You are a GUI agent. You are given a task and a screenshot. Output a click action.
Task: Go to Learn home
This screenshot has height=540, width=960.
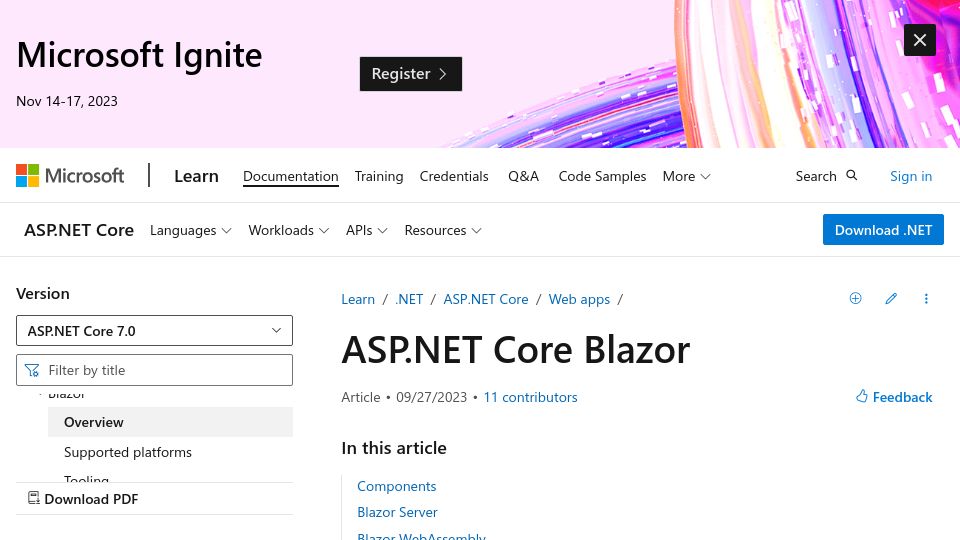pos(196,176)
